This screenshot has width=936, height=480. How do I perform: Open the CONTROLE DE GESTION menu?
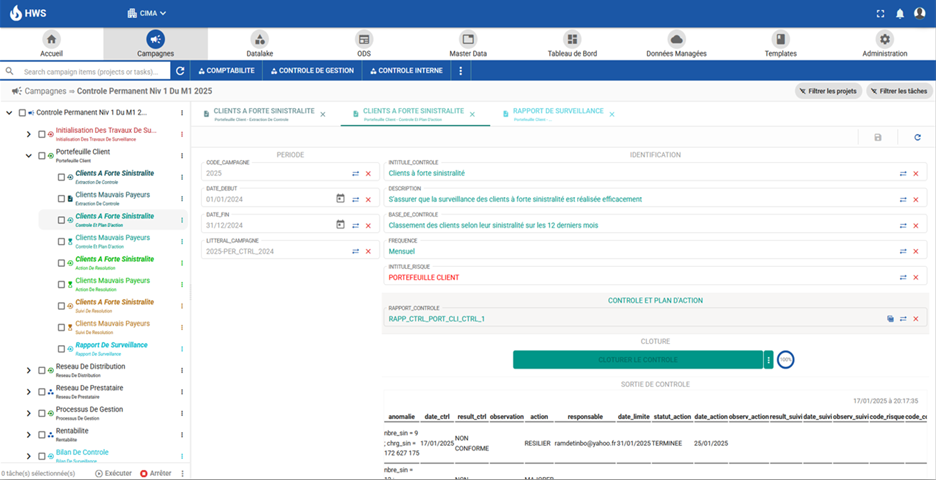312,71
